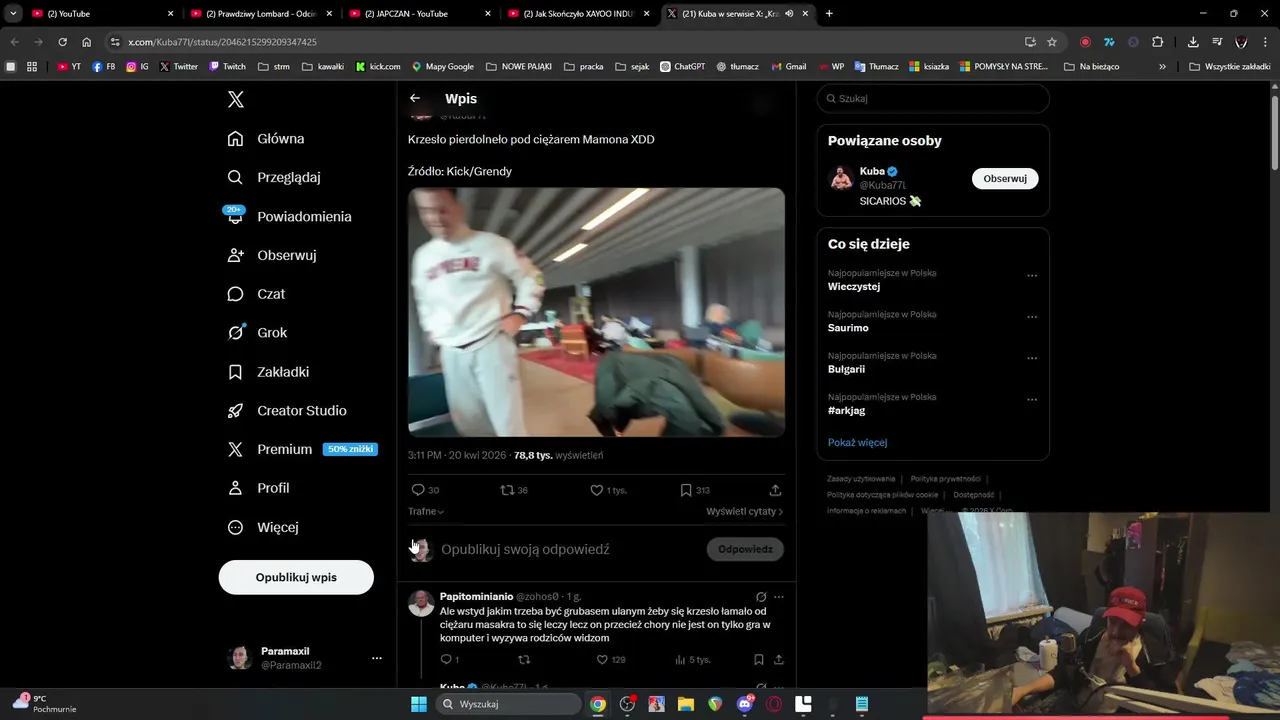This screenshot has height=720, width=1280.
Task: Open a new browser tab
Action: coord(829,14)
